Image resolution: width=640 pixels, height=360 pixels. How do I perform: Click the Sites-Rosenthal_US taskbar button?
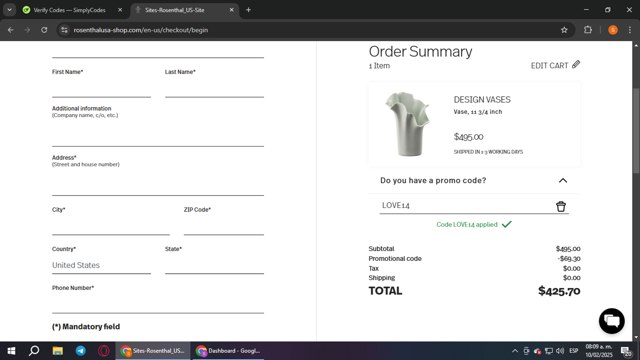click(153, 351)
